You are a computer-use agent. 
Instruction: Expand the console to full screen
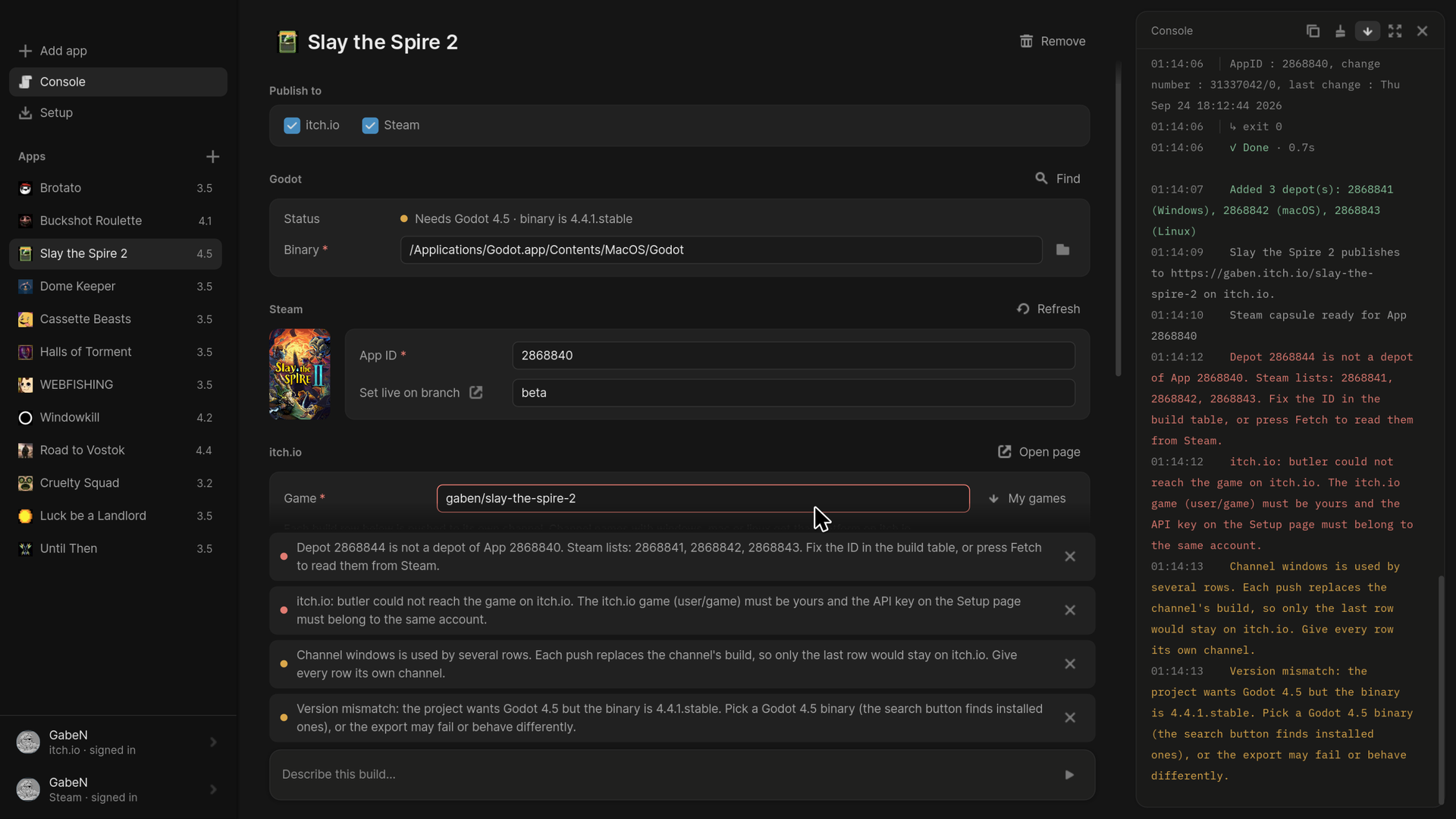click(x=1395, y=31)
